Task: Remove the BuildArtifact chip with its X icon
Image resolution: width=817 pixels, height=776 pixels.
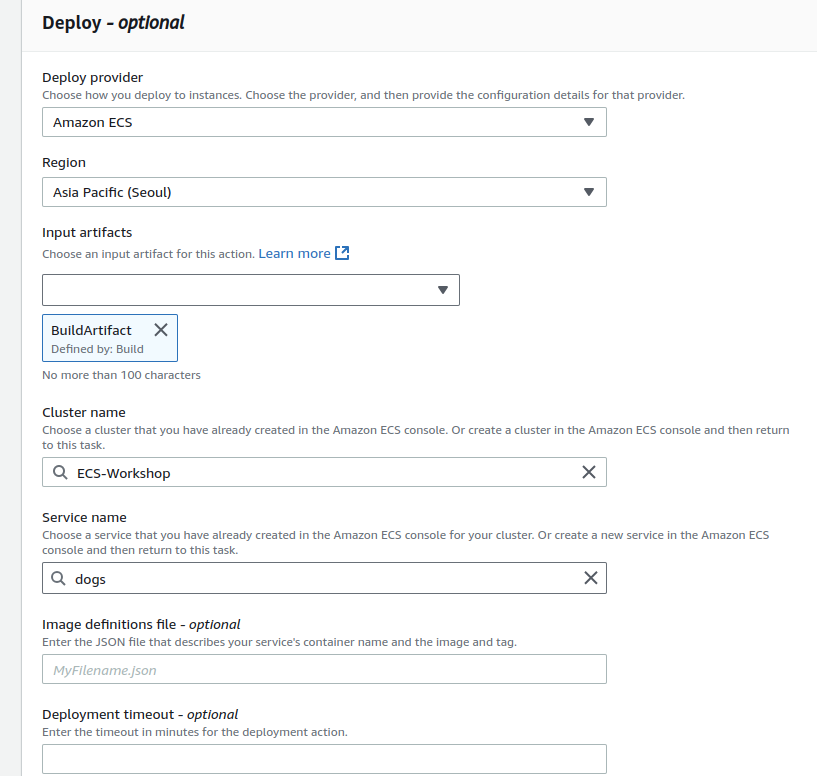Action: 161,330
